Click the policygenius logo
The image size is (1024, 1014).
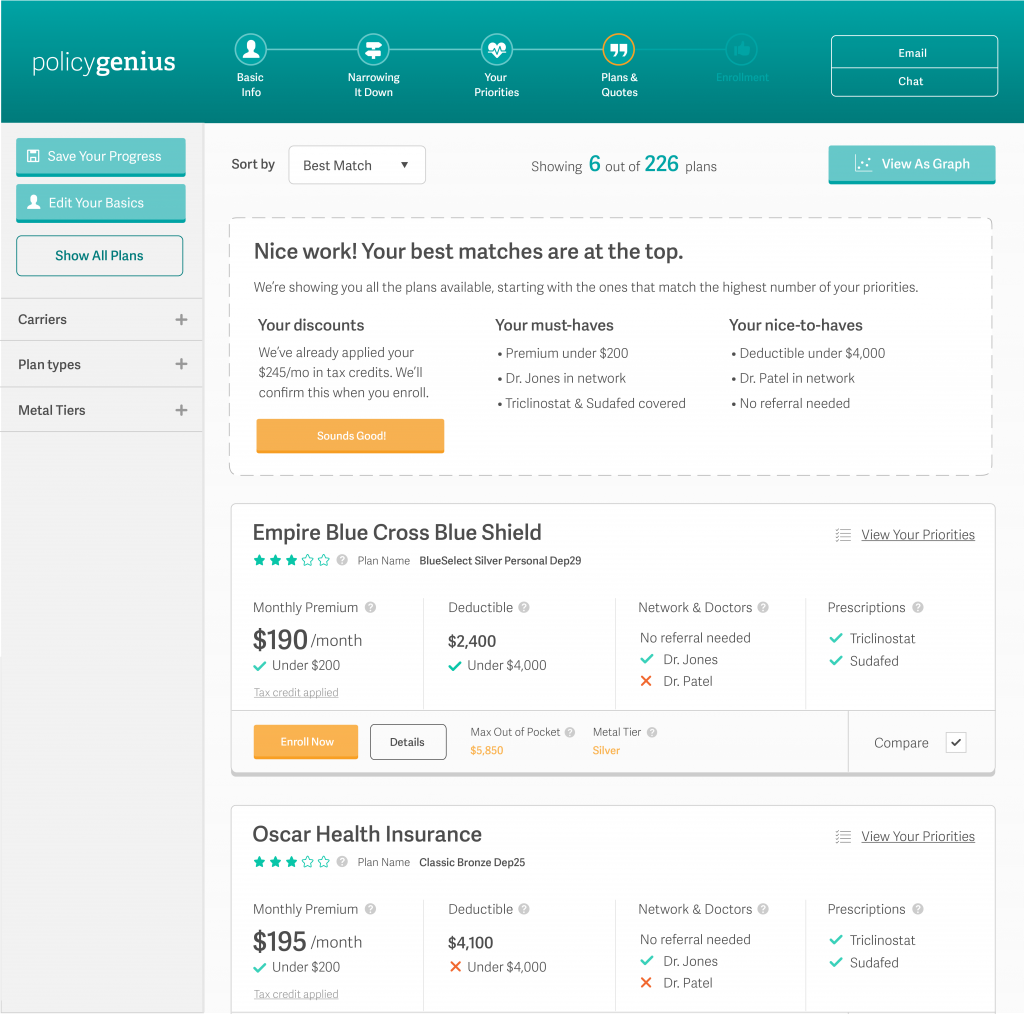104,62
